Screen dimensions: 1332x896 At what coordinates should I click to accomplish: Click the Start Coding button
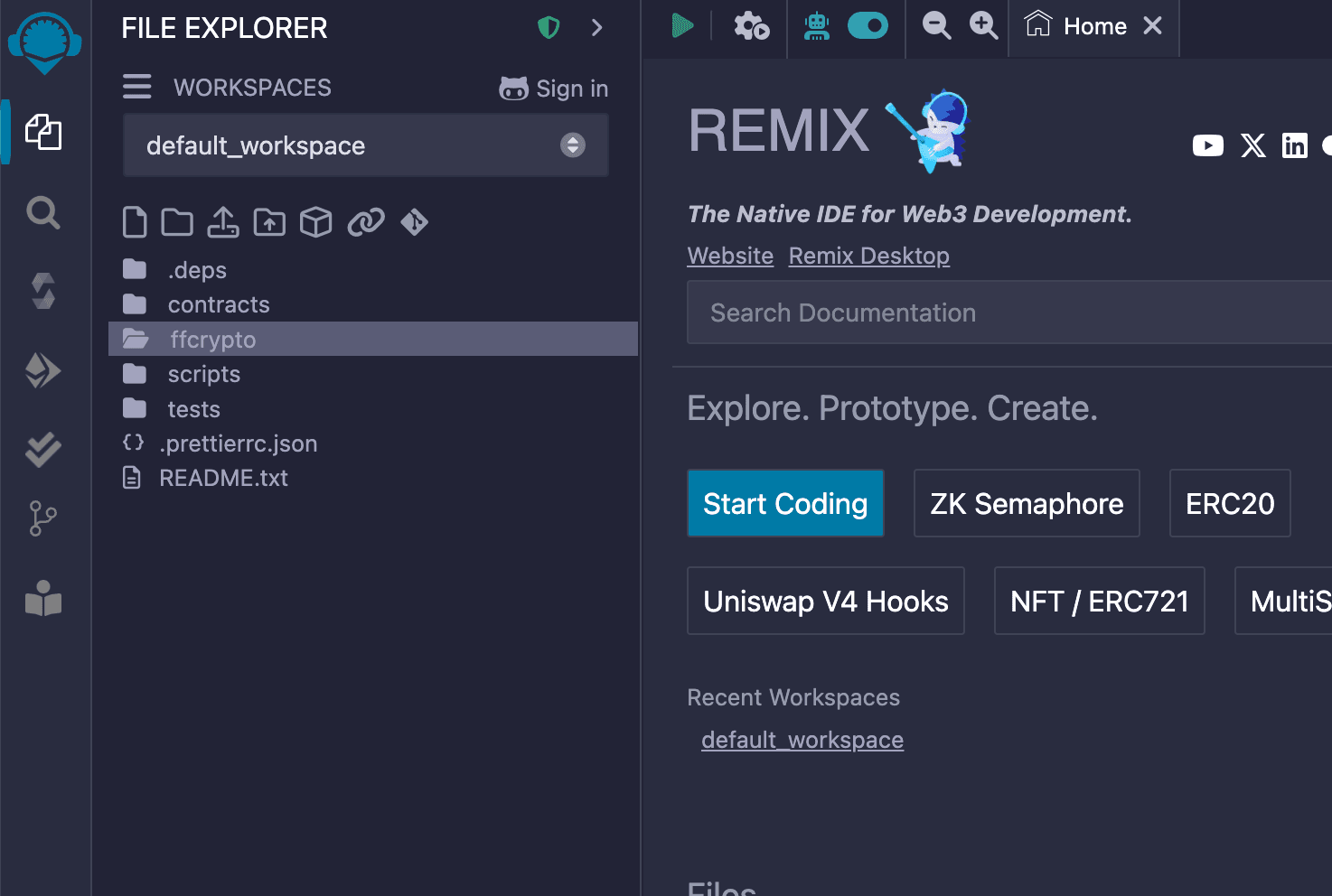pyautogui.click(x=785, y=503)
